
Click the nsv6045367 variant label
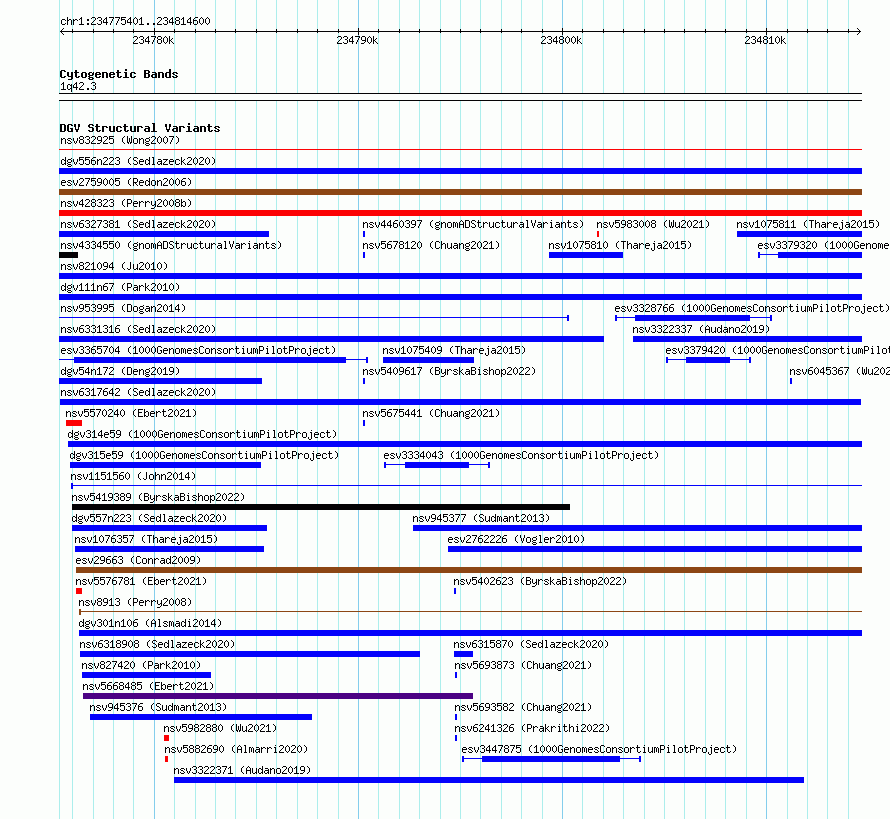click(x=839, y=371)
